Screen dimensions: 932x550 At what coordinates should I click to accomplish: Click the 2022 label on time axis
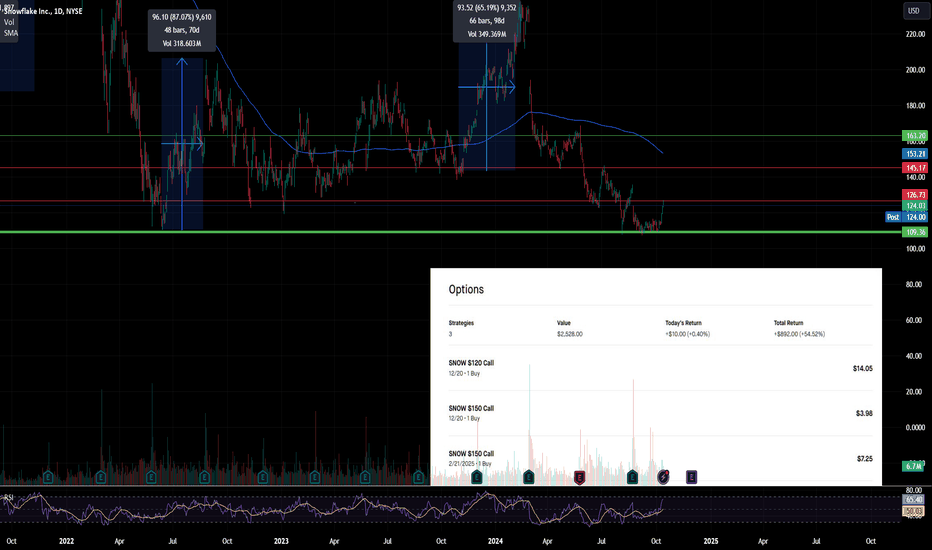coord(67,541)
